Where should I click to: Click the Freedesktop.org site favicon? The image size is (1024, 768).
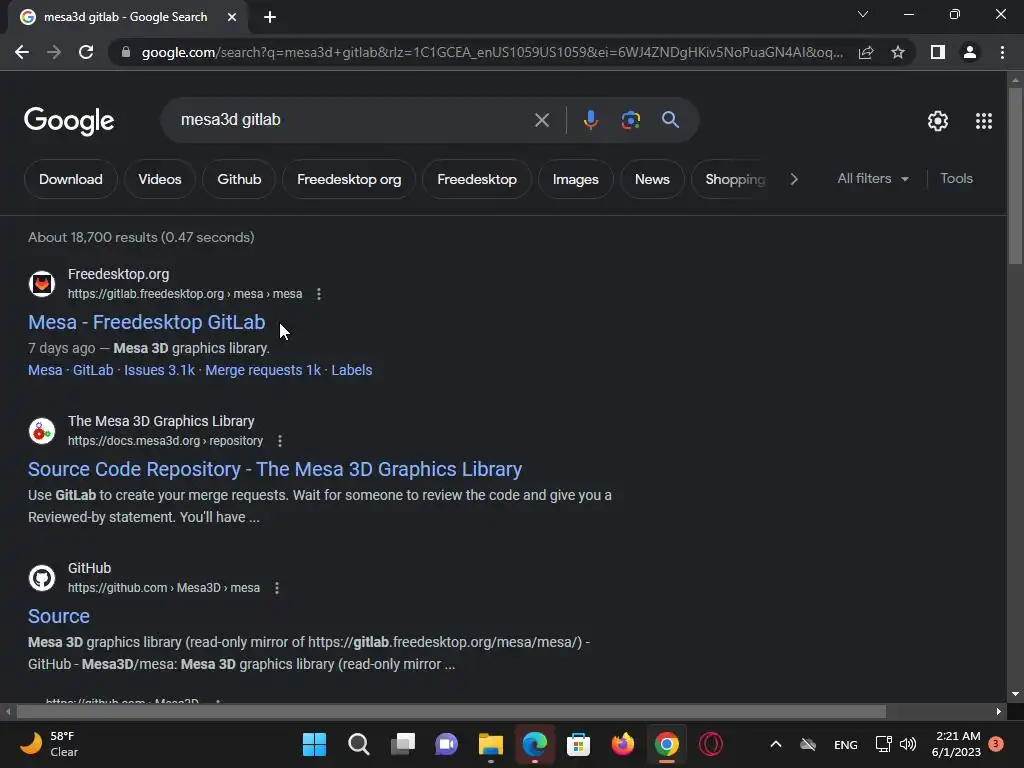[42, 284]
